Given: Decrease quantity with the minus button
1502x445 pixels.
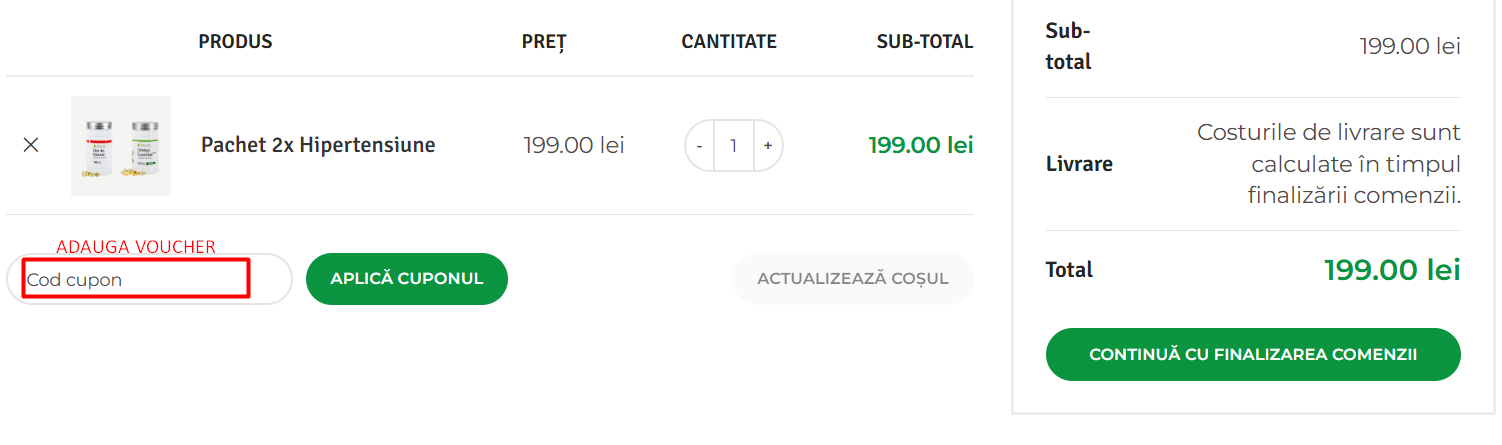Looking at the screenshot, I should 699,146.
